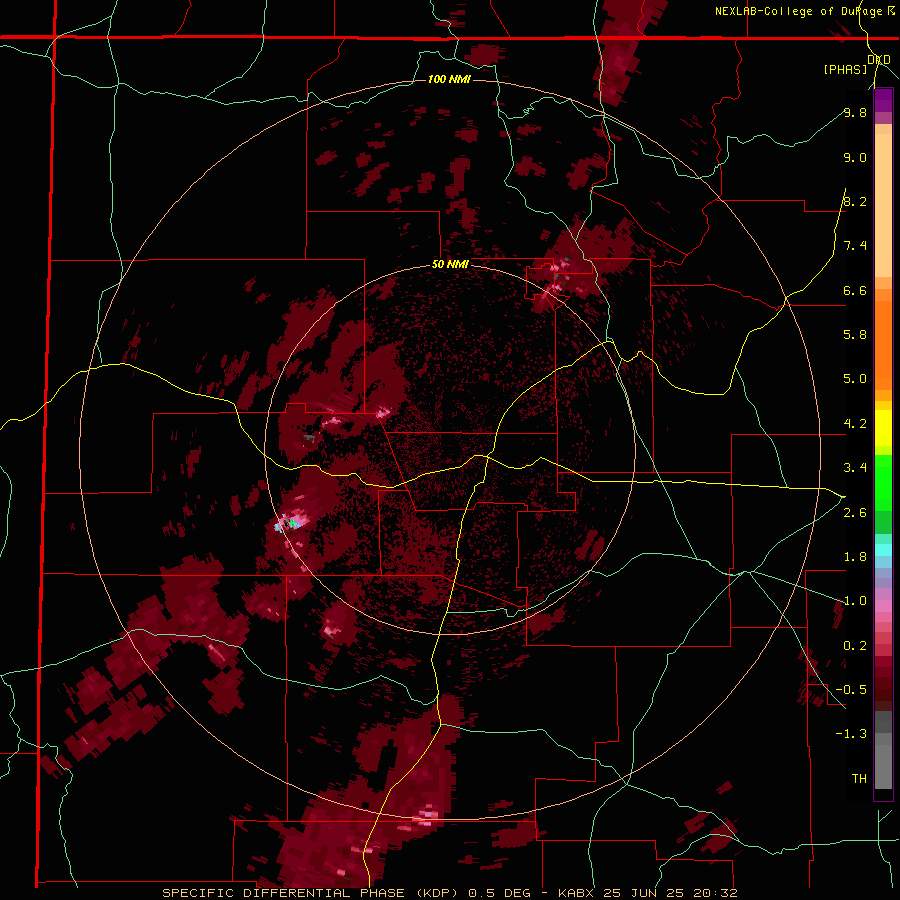The width and height of the screenshot is (900, 900).
Task: Click the 5.0 value on the color scale
Action: (855, 379)
